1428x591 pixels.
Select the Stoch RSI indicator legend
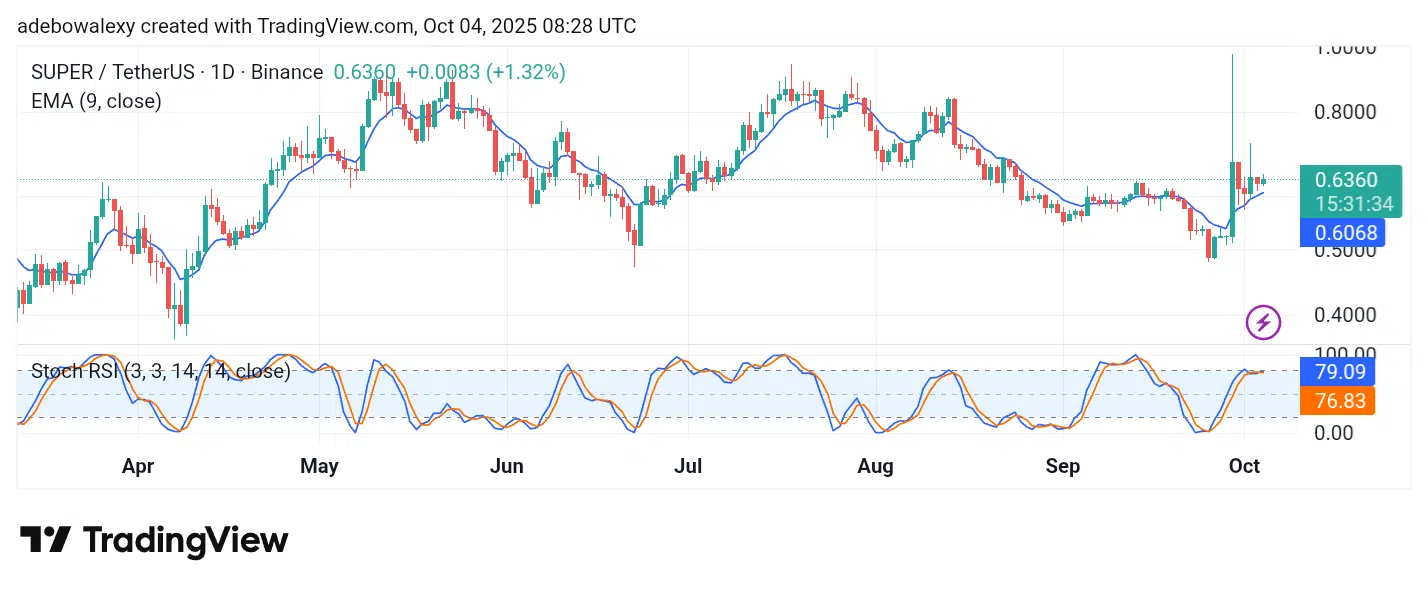161,371
